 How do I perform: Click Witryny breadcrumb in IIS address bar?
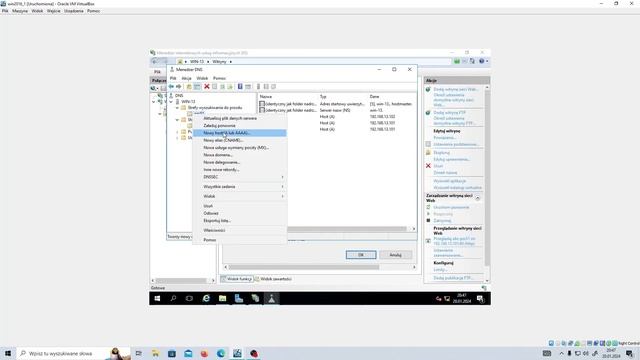point(219,62)
